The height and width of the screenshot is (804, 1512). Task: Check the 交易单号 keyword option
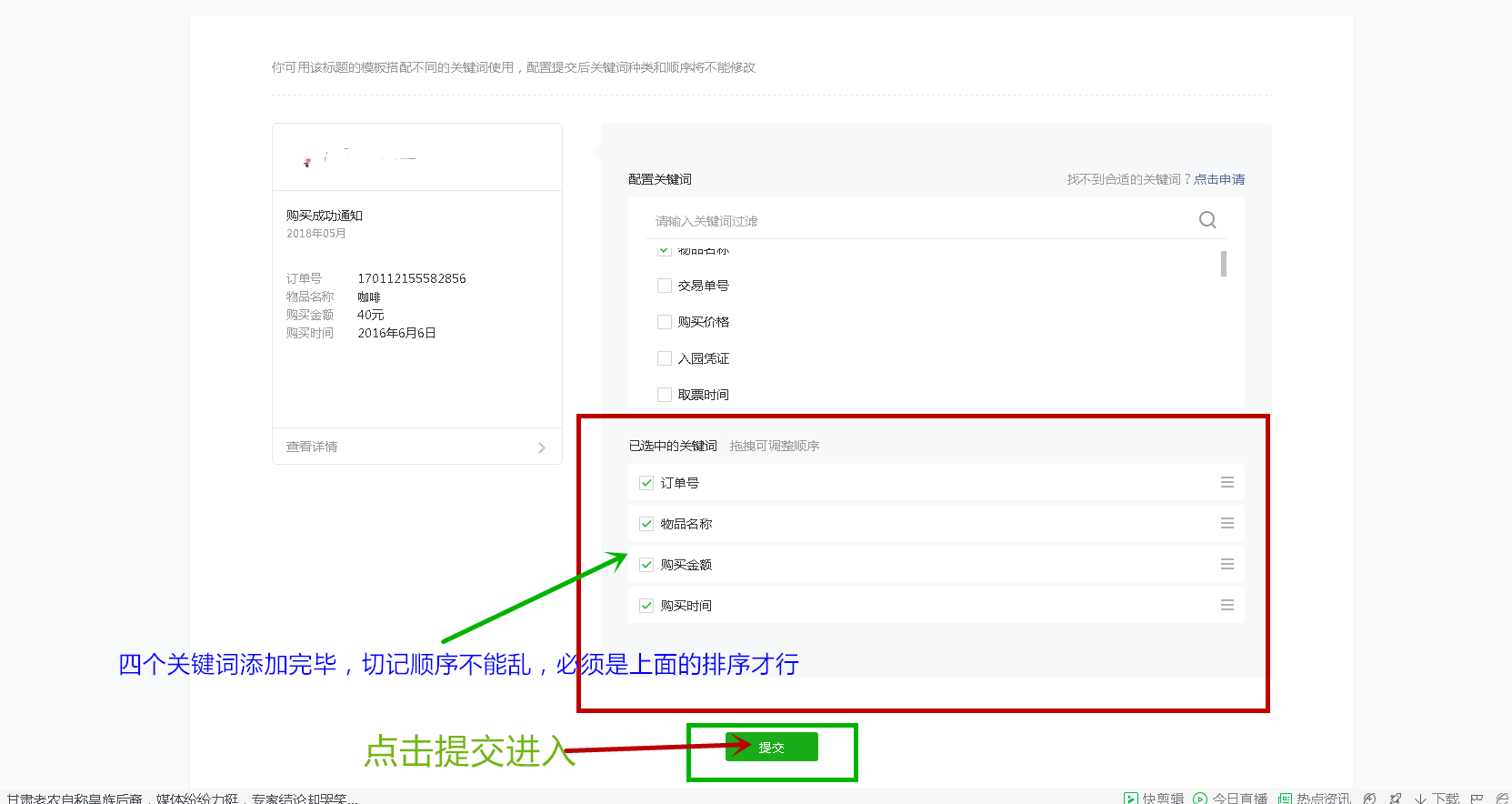pyautogui.click(x=665, y=286)
